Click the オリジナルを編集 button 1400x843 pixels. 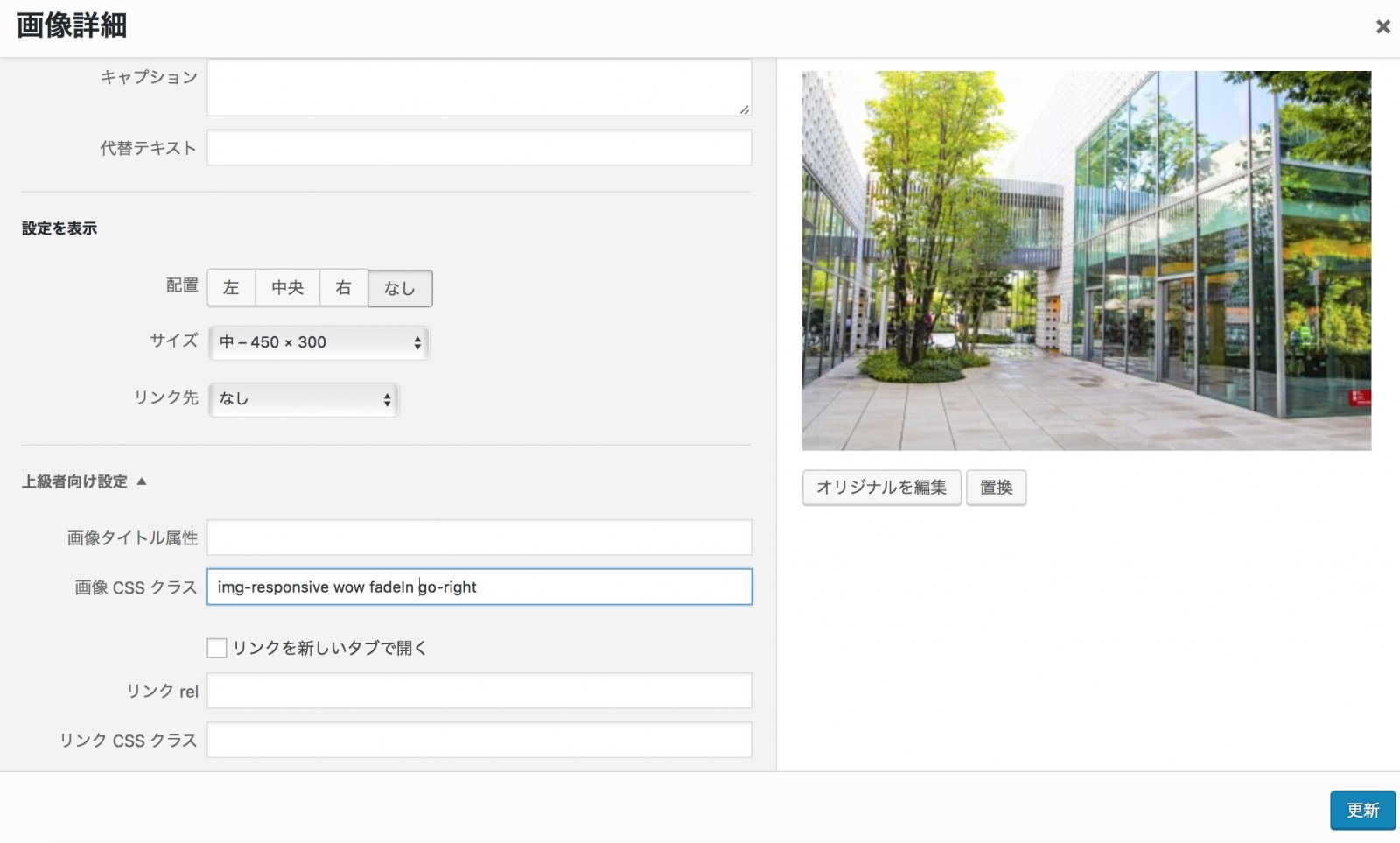coord(881,488)
